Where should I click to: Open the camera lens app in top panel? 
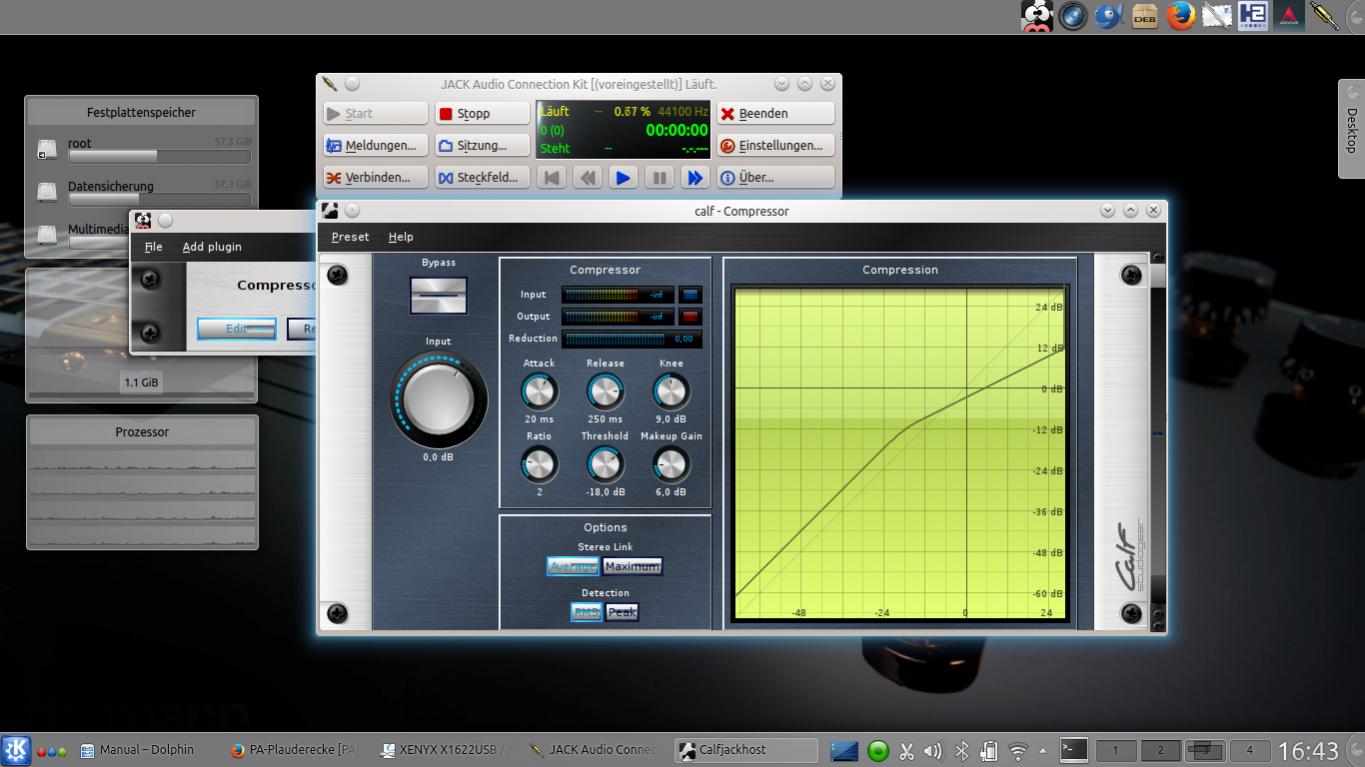1073,15
